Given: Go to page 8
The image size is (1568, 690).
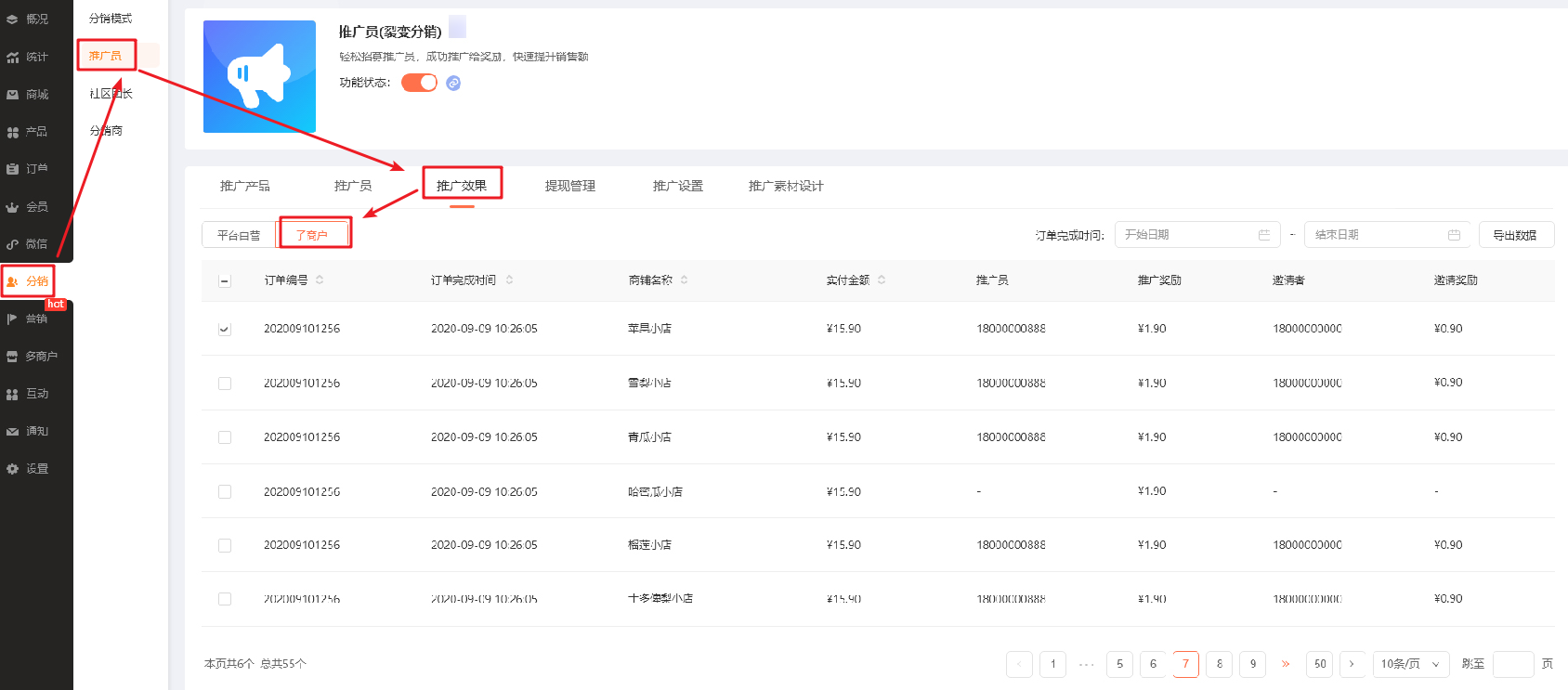Looking at the screenshot, I should pyautogui.click(x=1220, y=664).
